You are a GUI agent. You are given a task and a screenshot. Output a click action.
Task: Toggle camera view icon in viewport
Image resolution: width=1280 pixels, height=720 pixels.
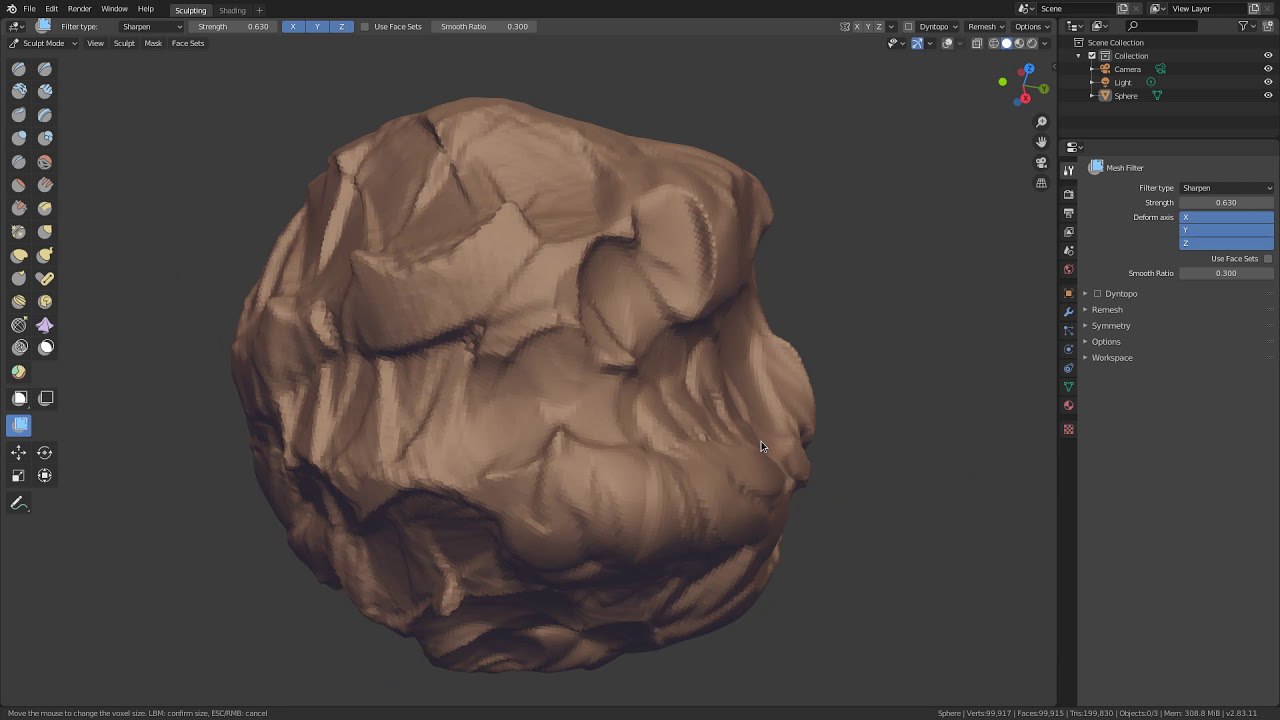click(1041, 163)
